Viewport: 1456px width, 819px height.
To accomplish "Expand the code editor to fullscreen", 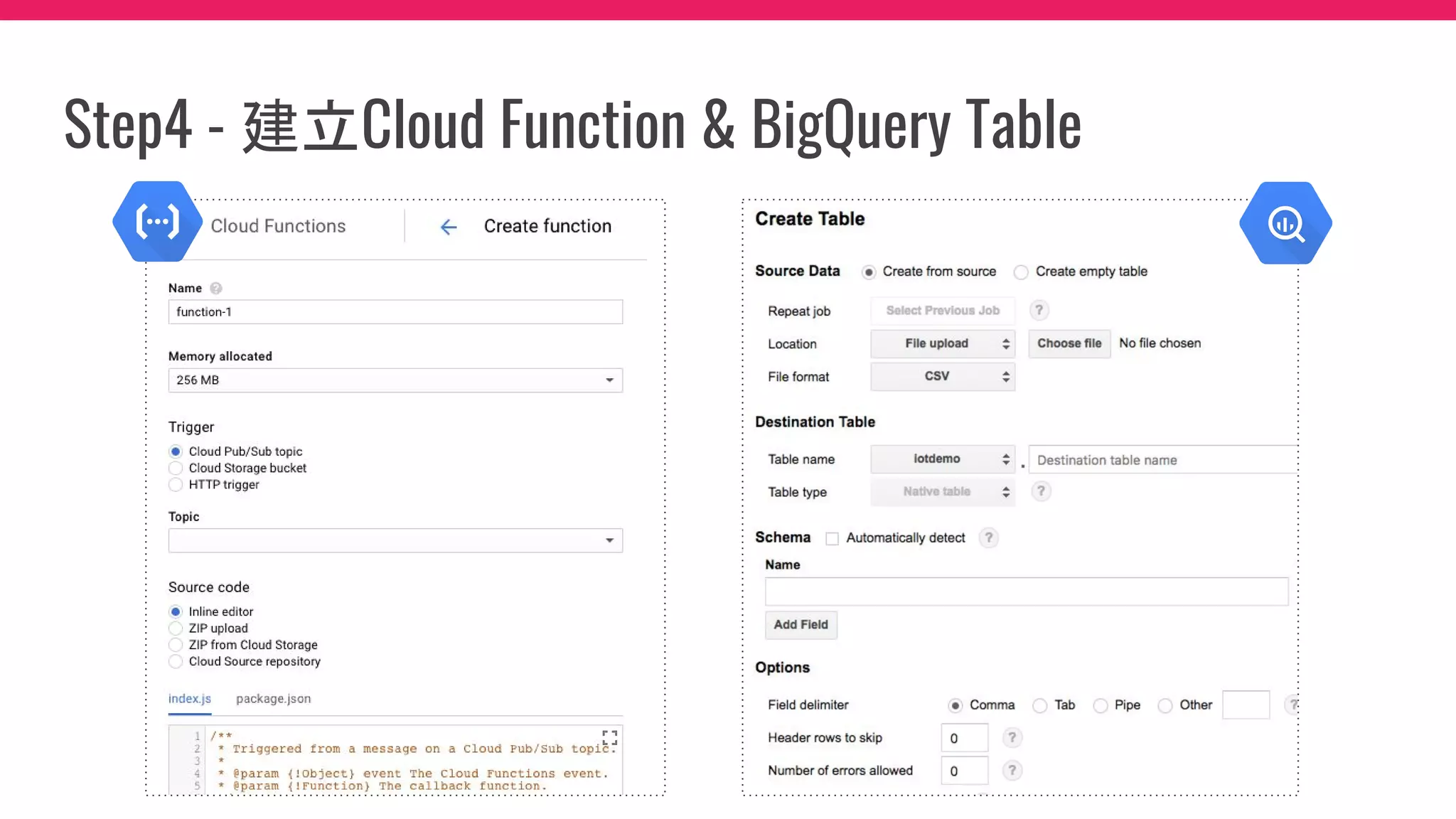I will pyautogui.click(x=609, y=737).
